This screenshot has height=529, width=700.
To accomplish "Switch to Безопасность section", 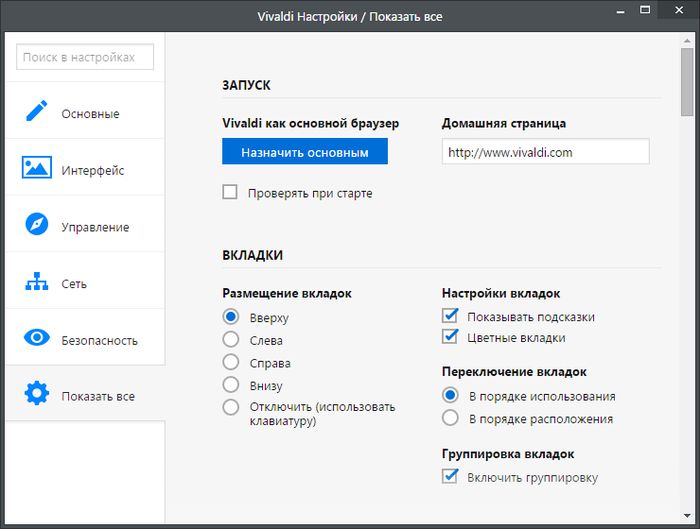I will (98, 340).
